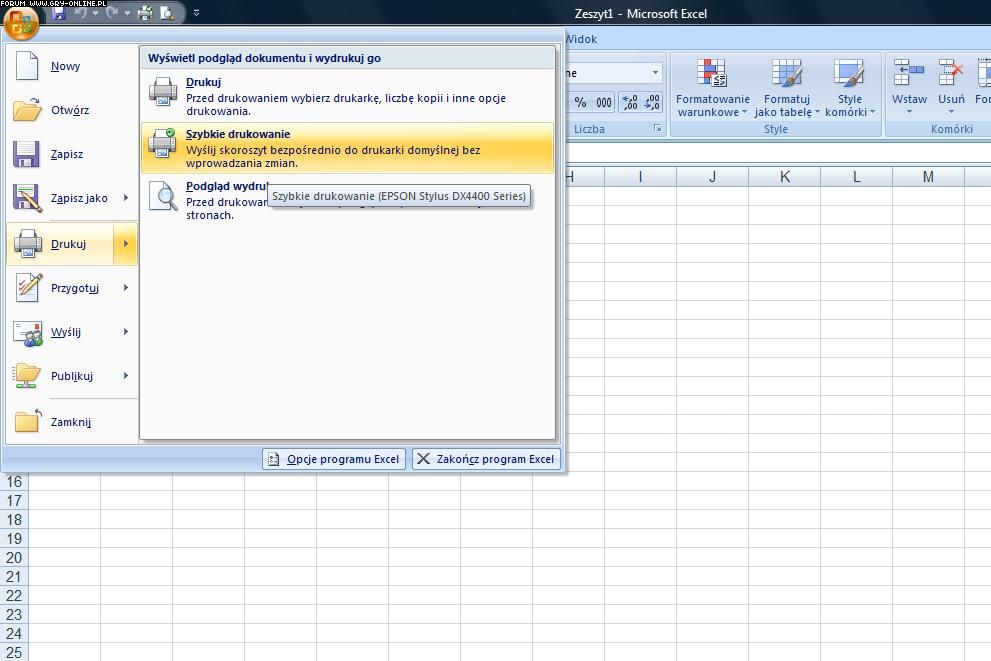The image size is (991, 661).
Task: Choose Zapisz jako in the Office menu
Action: tap(71, 198)
